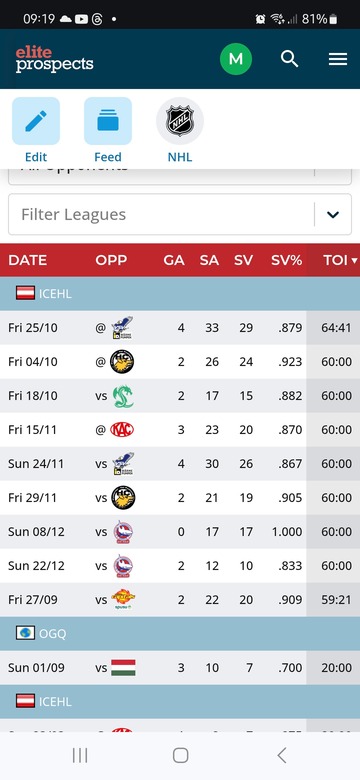The image size is (360, 780).
Task: Open the hamburger menu
Action: tap(338, 60)
